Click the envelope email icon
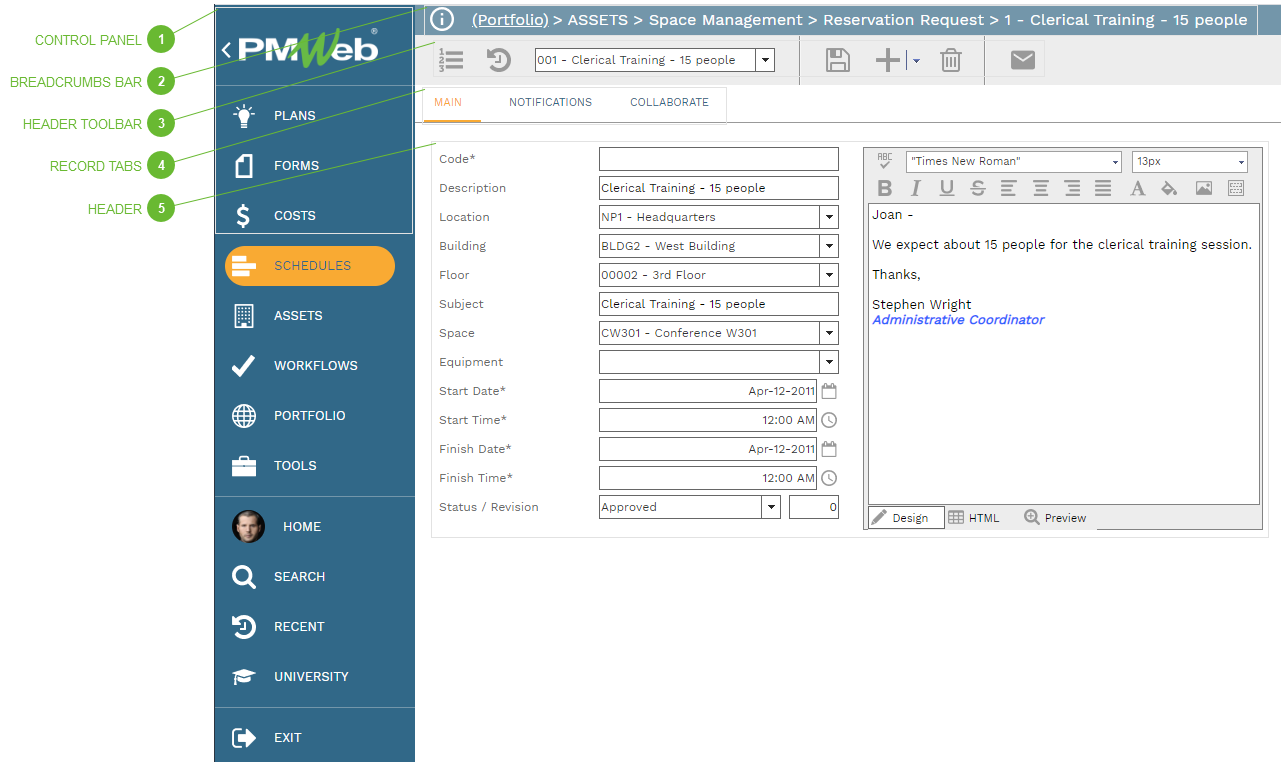This screenshot has width=1284, height=765. (1022, 61)
